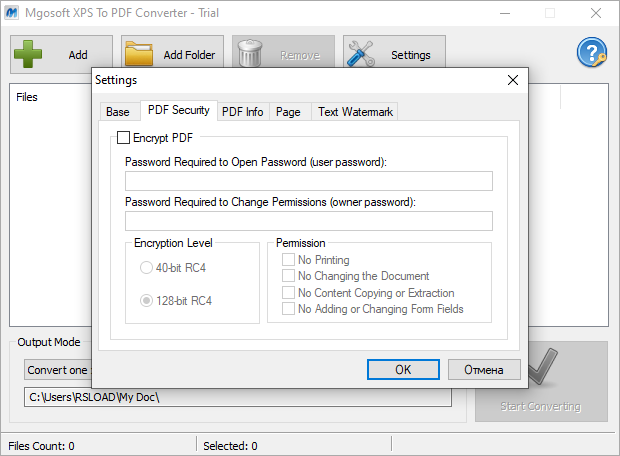The height and width of the screenshot is (456, 620).
Task: Open the Text Watermark tab
Action: pos(356,112)
